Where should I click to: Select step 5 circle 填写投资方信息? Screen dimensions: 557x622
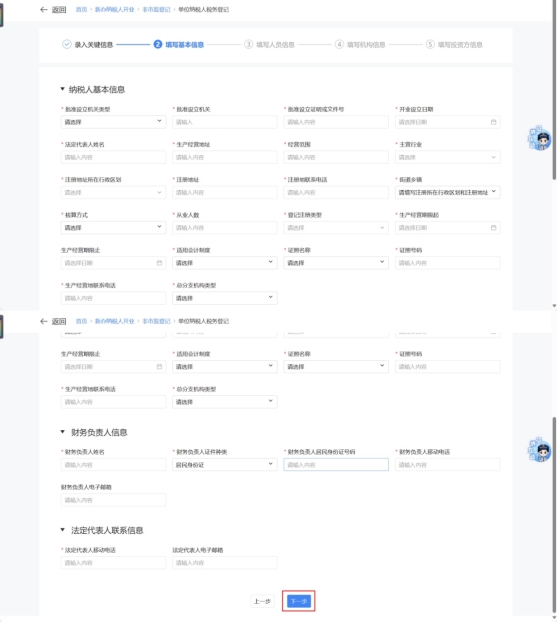(430, 44)
